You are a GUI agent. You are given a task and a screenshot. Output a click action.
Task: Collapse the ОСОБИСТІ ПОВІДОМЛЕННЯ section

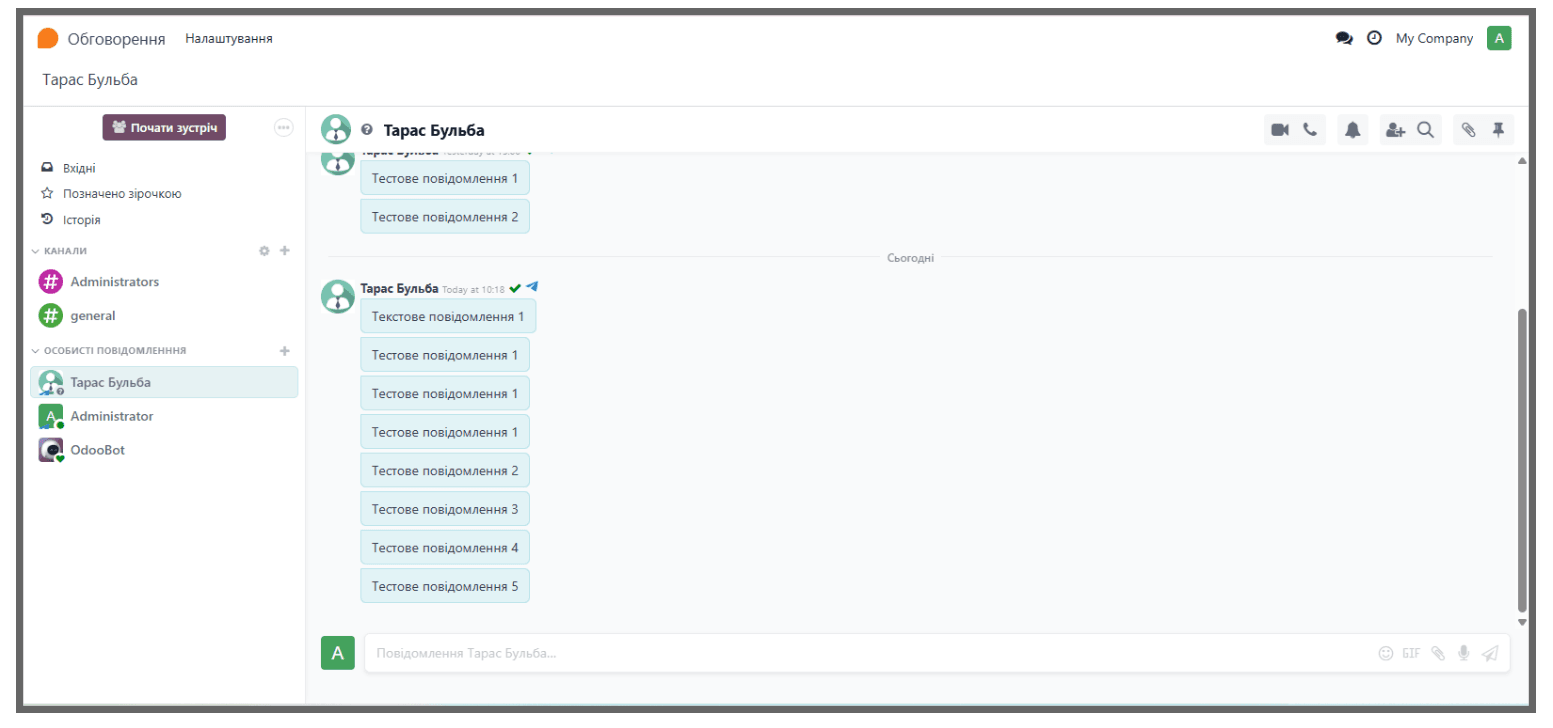click(x=109, y=351)
